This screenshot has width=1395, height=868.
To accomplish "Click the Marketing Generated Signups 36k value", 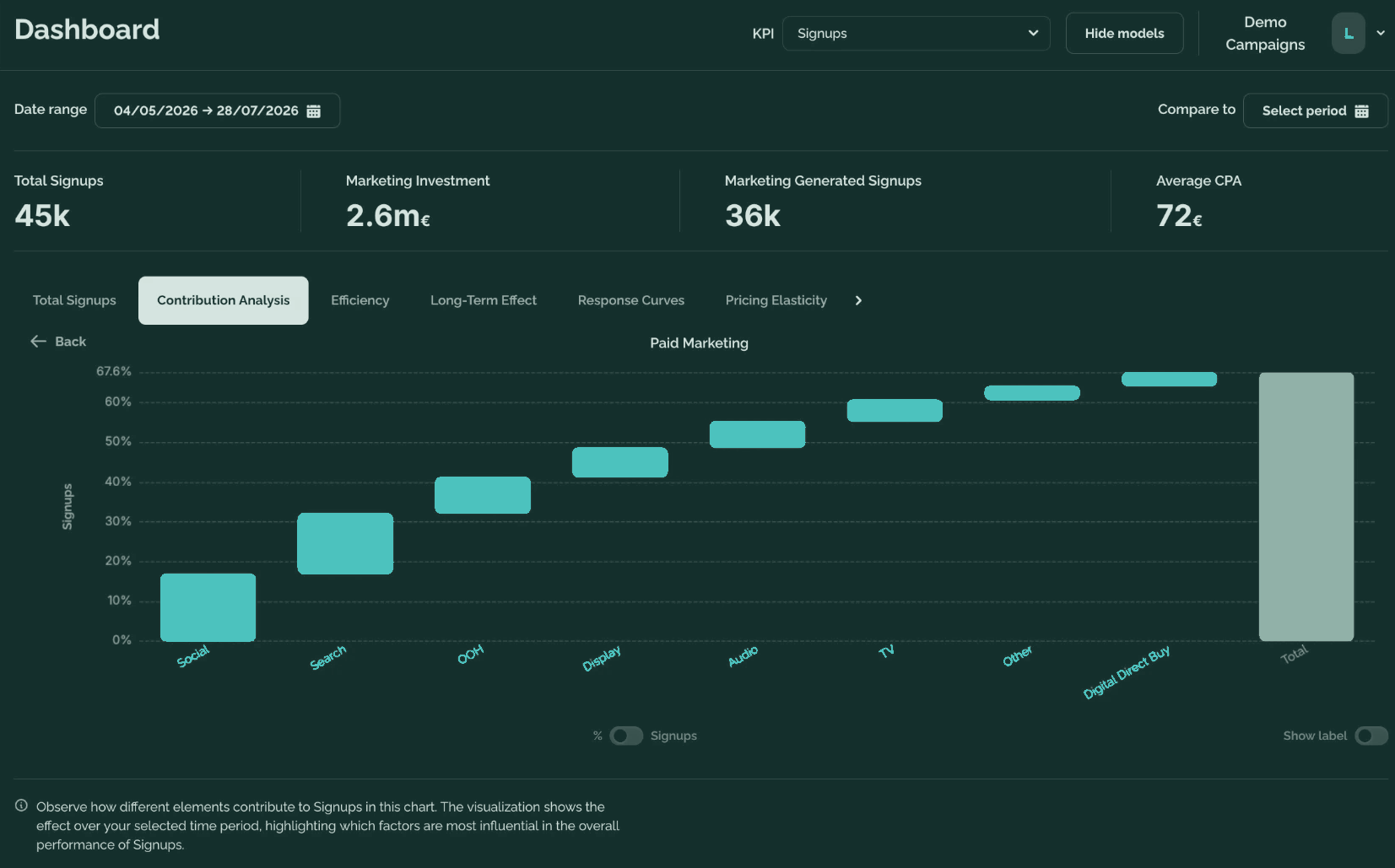I will [x=753, y=216].
